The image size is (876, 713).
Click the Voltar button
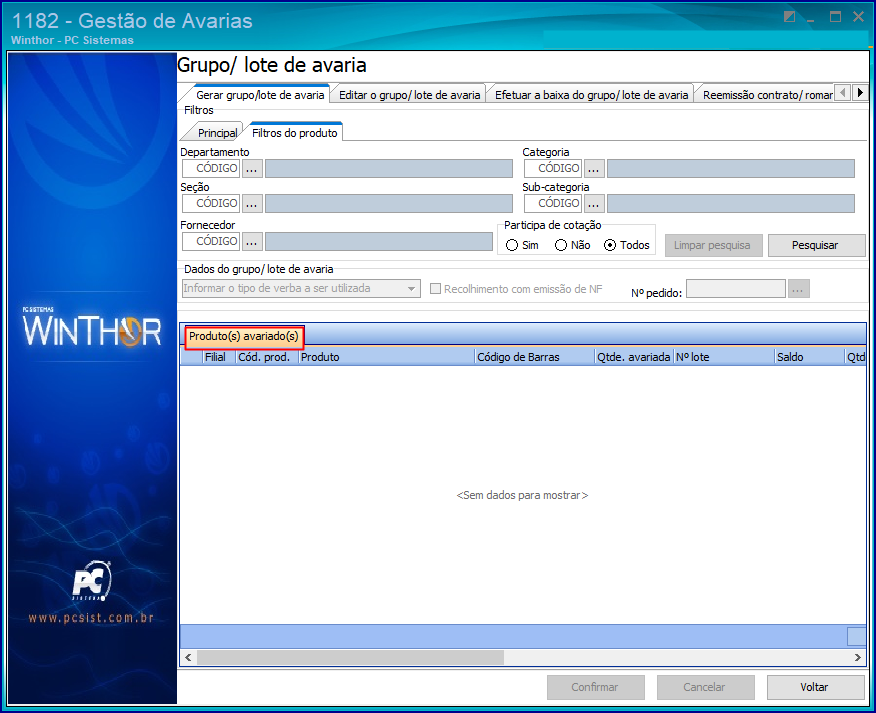815,687
